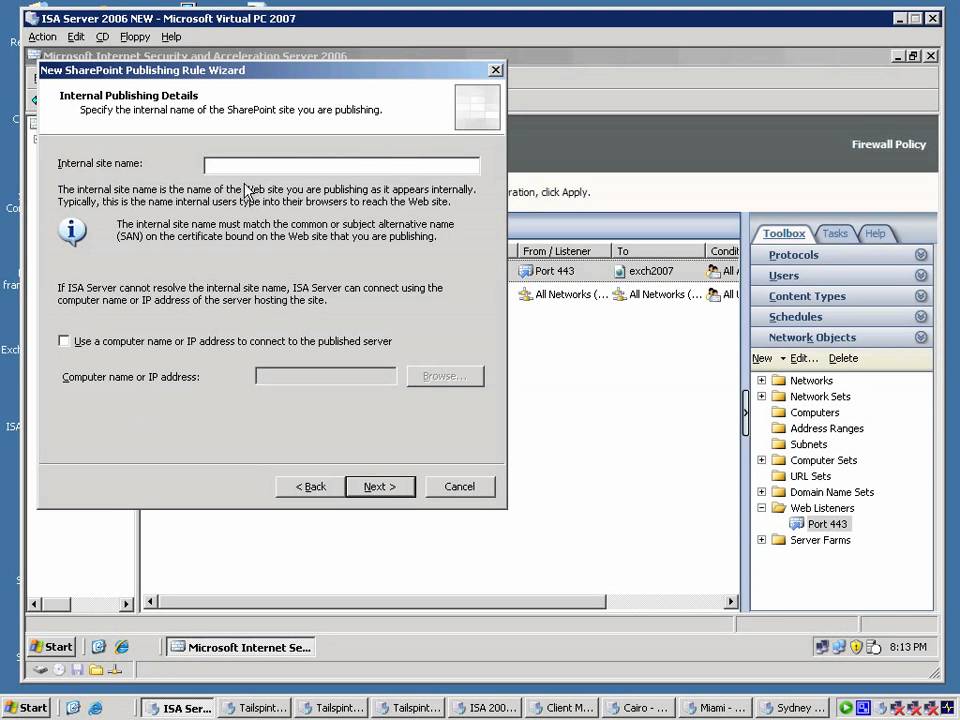Select the URL Sets folder icon
The width and height of the screenshot is (960, 720).
click(x=779, y=476)
